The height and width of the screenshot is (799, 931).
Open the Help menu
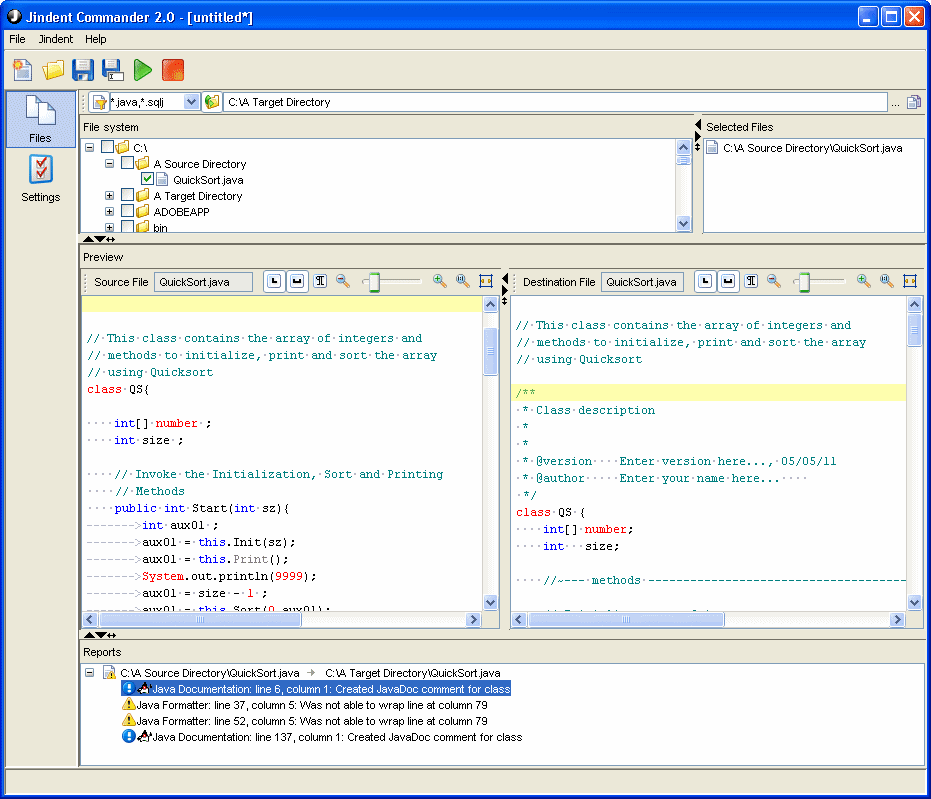tap(96, 39)
